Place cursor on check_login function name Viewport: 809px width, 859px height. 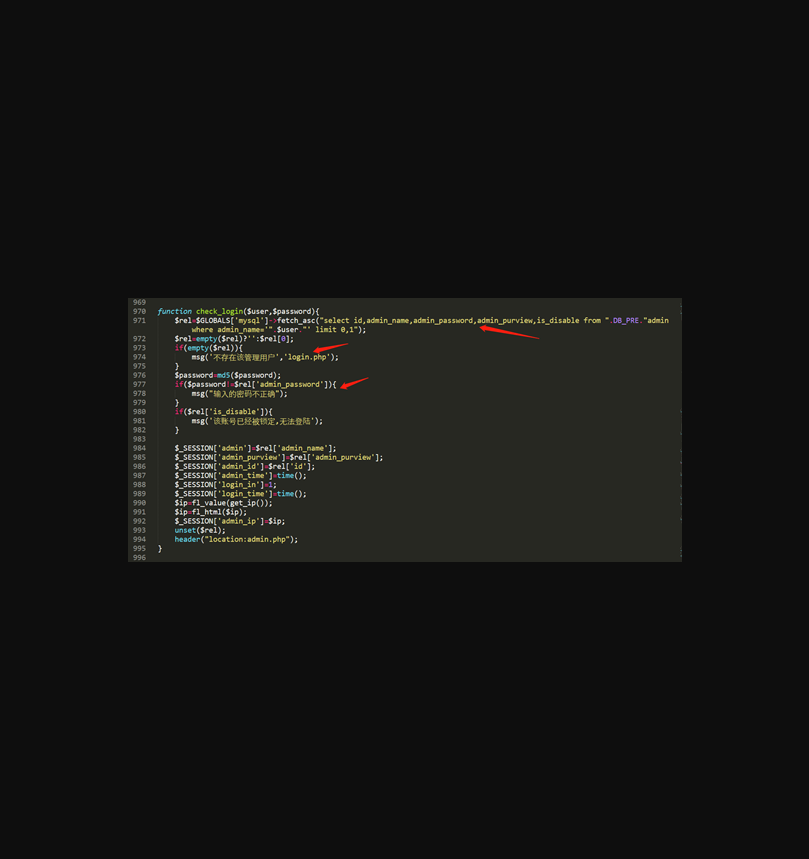point(219,312)
